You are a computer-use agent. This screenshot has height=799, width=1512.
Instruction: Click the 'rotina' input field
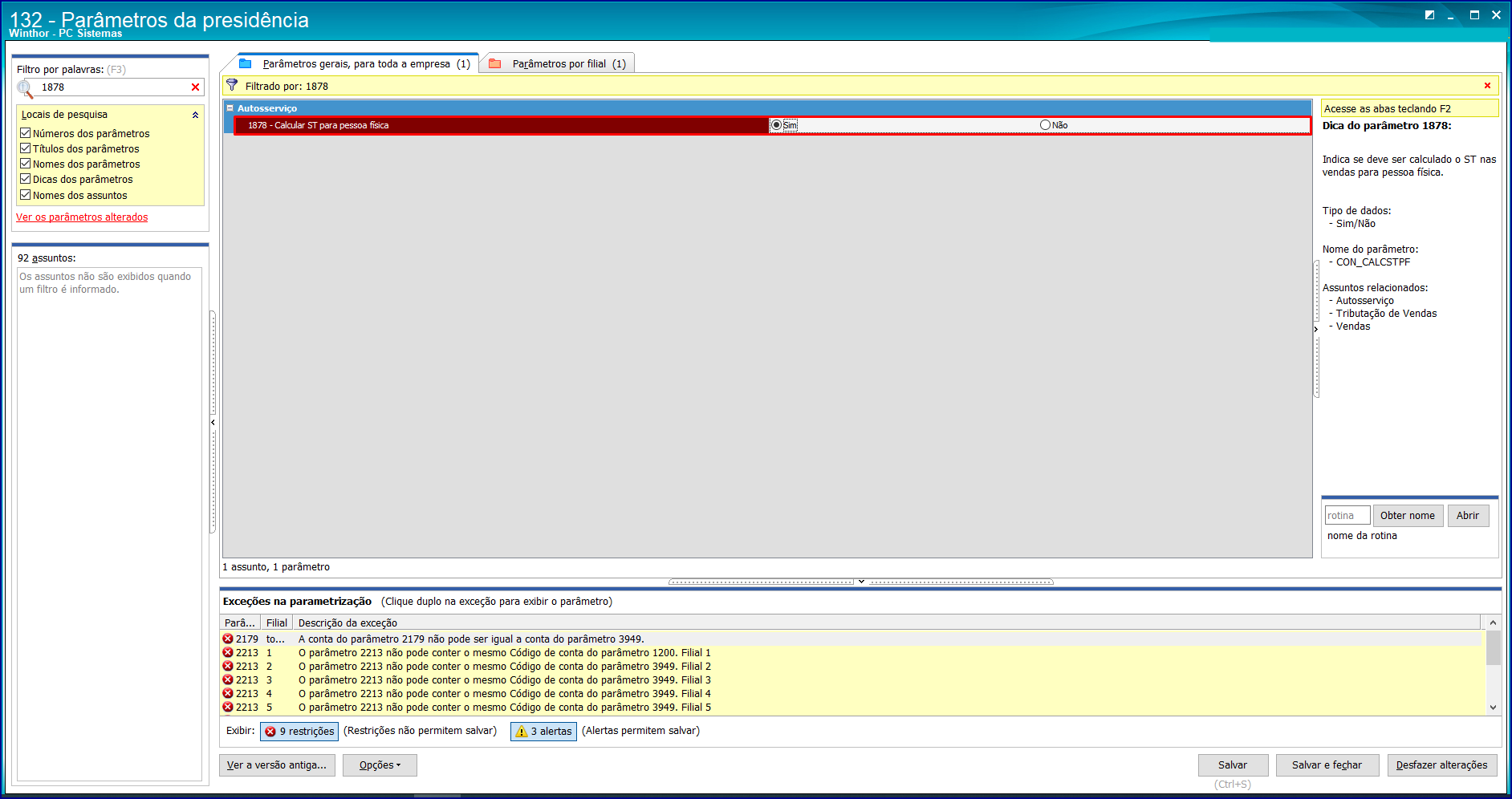[1347, 516]
